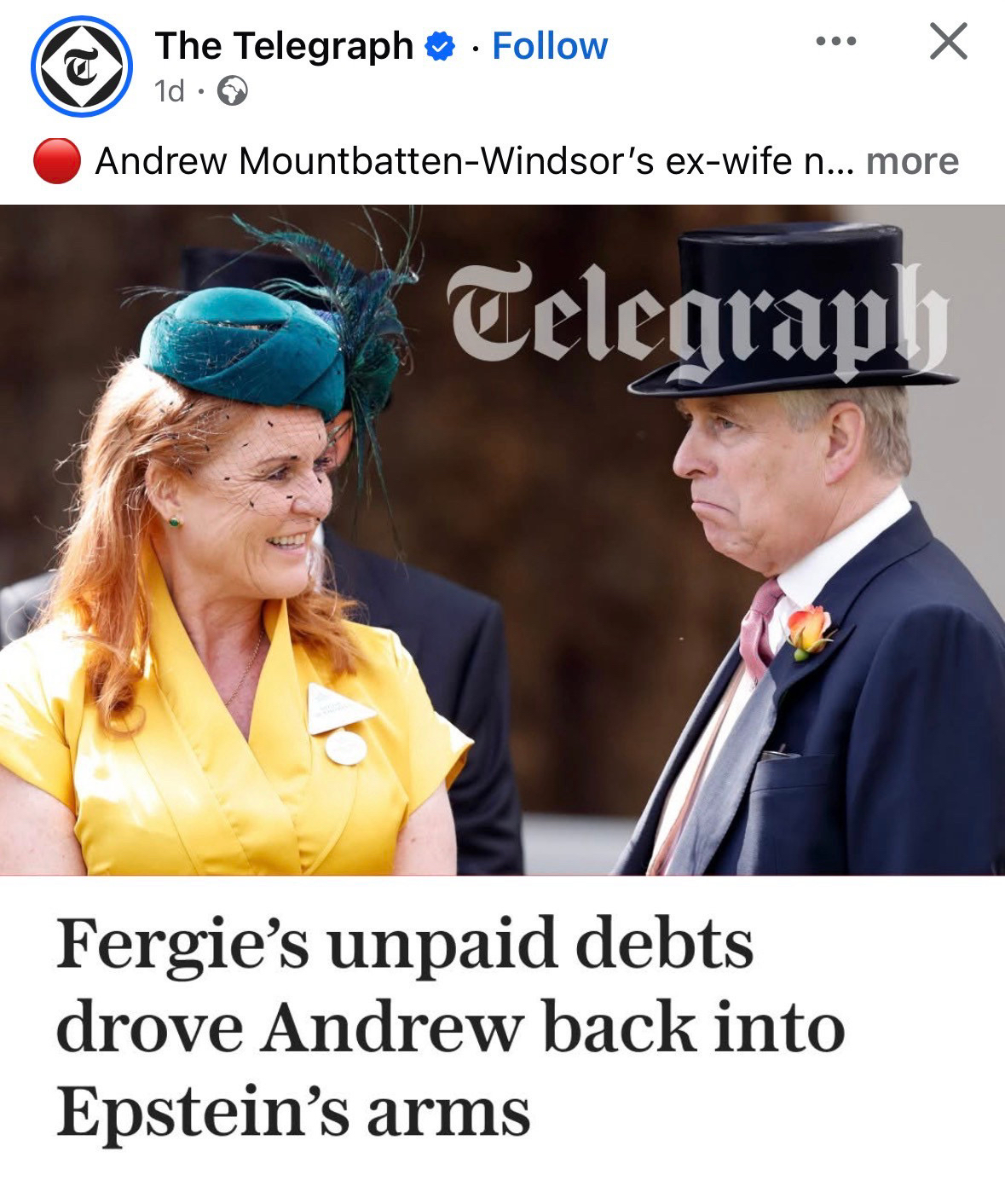Click the 1d post timestamp

170,91
